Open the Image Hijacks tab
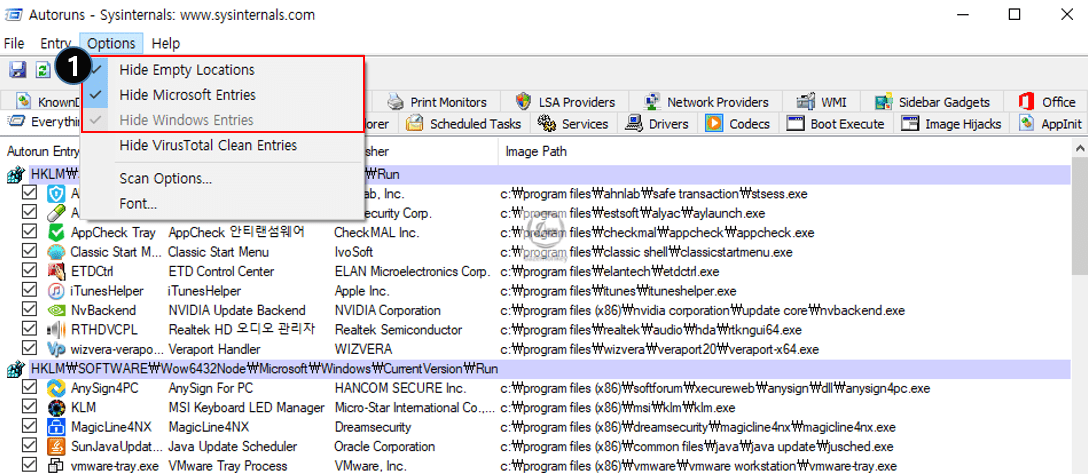This screenshot has height=474, width=1088. (953, 124)
